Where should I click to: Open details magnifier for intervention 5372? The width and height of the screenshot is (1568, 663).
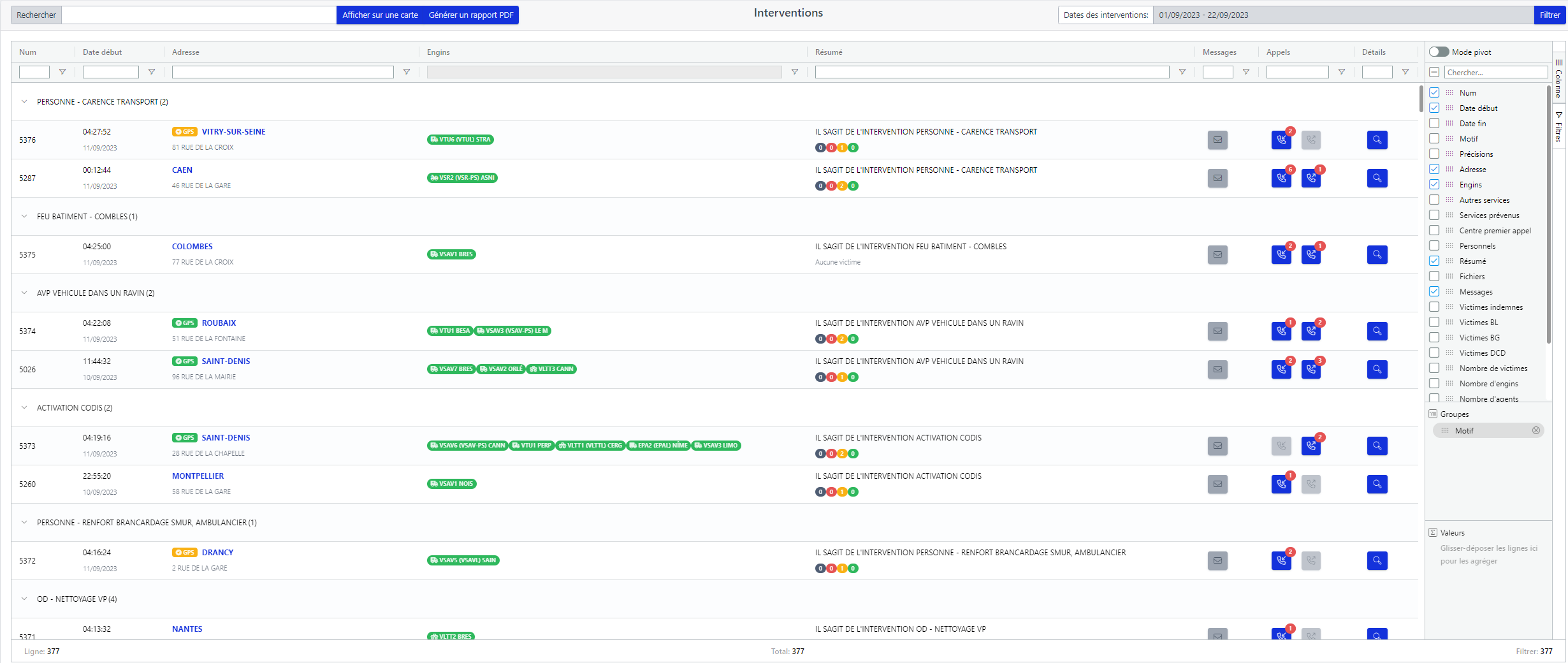pyautogui.click(x=1377, y=561)
